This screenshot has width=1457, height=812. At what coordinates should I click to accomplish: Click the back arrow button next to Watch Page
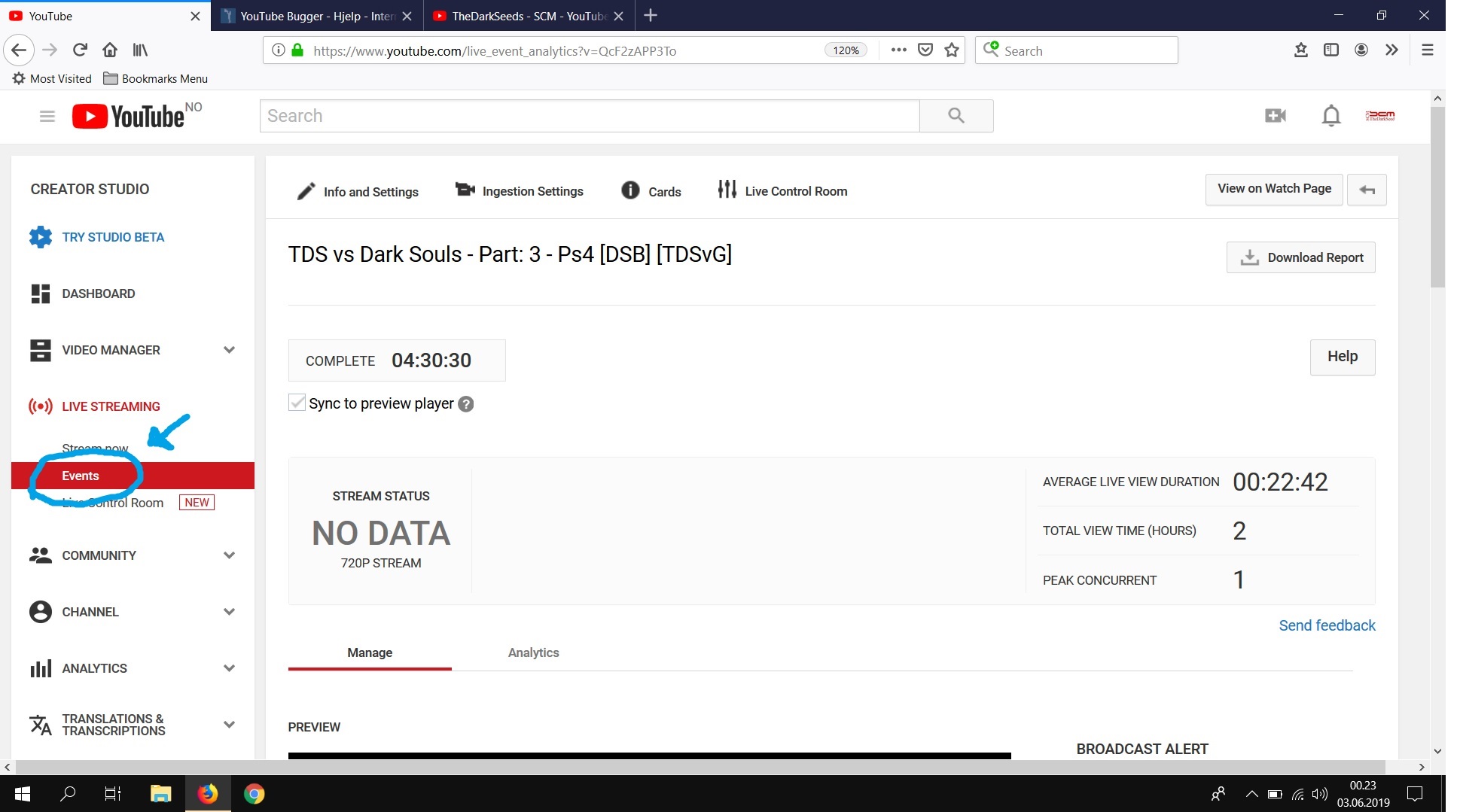(1367, 190)
